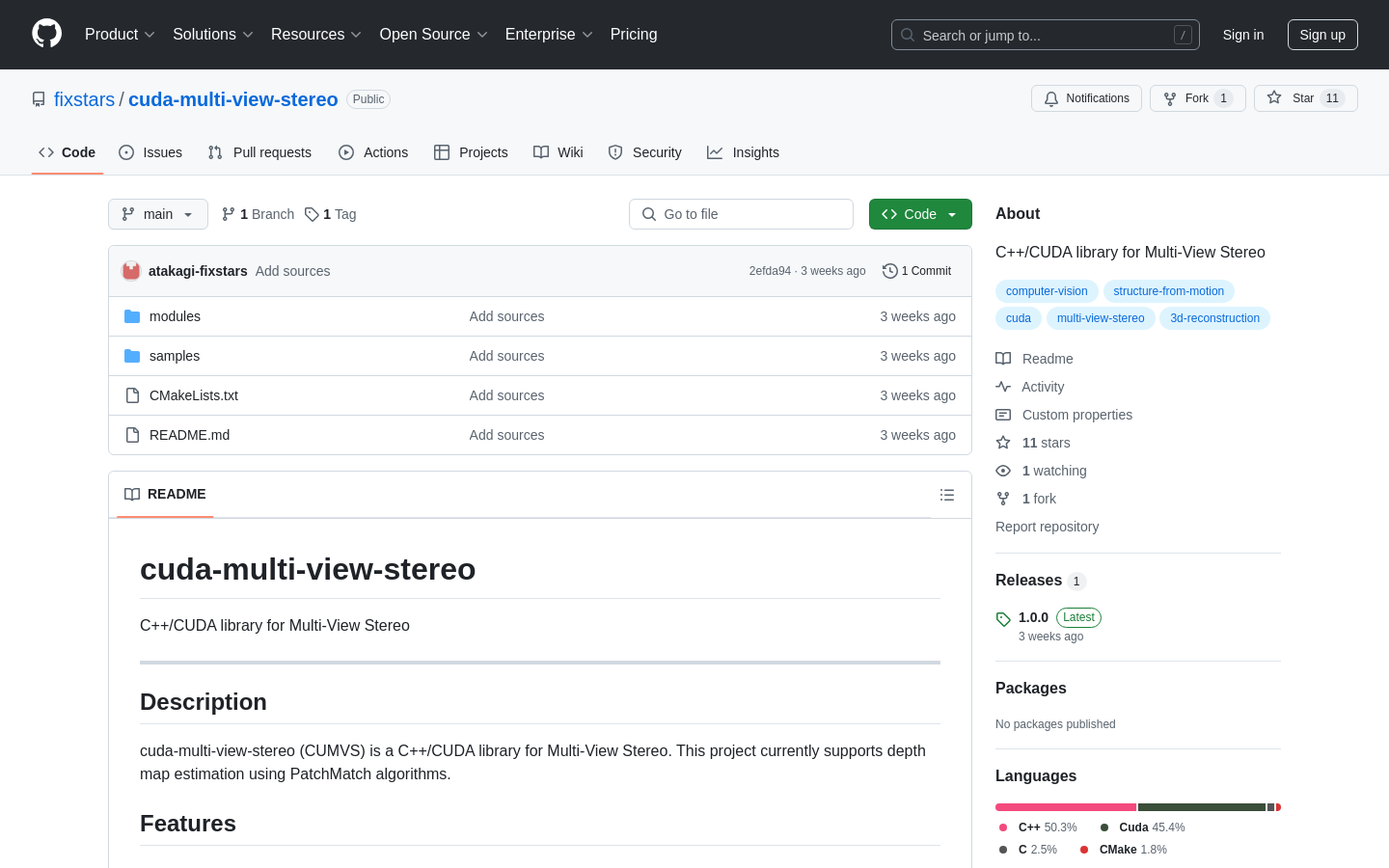Click the tag icon next to 1 Tag
This screenshot has width=1389, height=868.
pyautogui.click(x=312, y=214)
